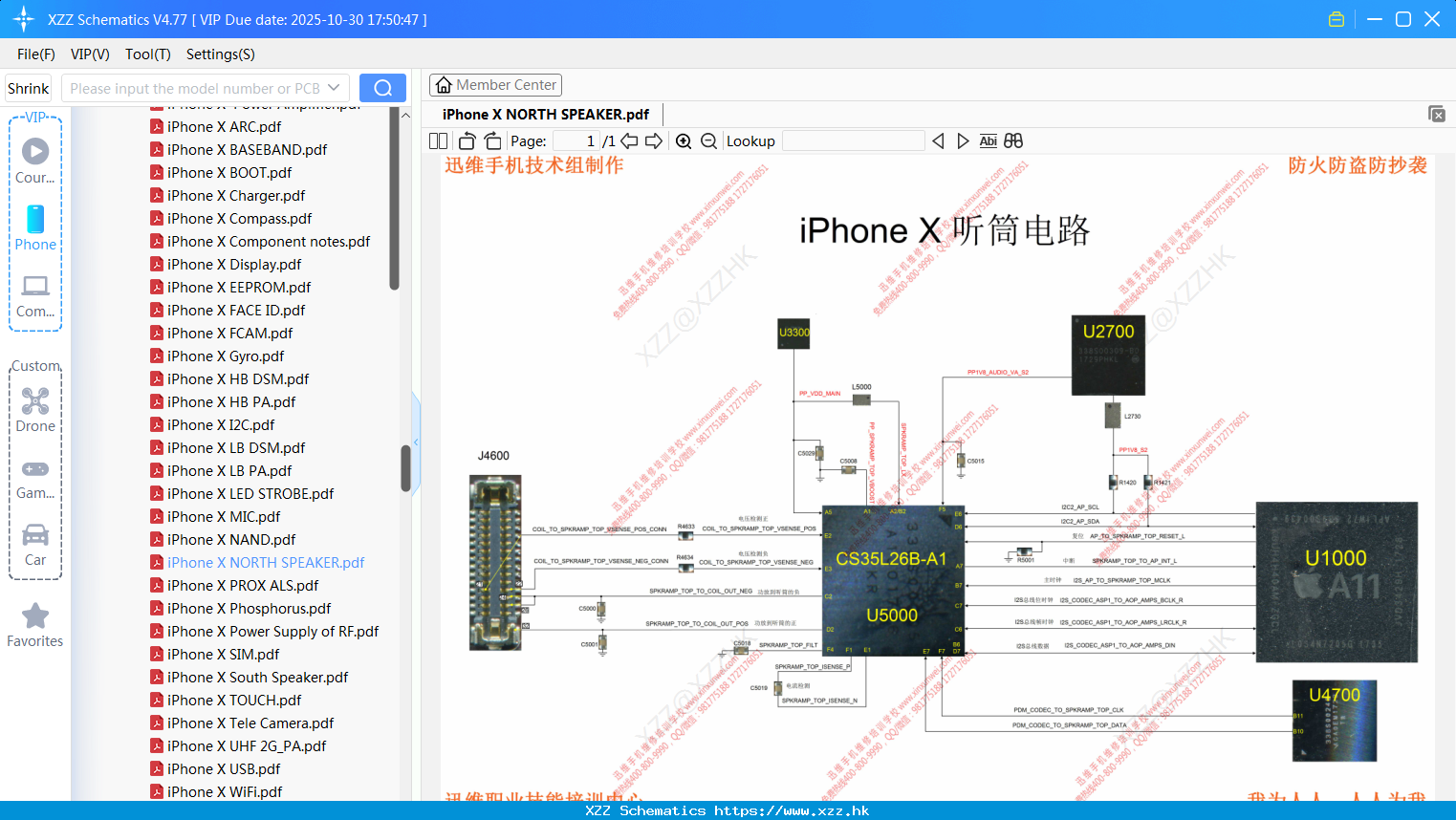Select the iPhone X NORTH SPEAKER.pdf tab
Viewport: 1456px width, 820px height.
[x=545, y=115]
